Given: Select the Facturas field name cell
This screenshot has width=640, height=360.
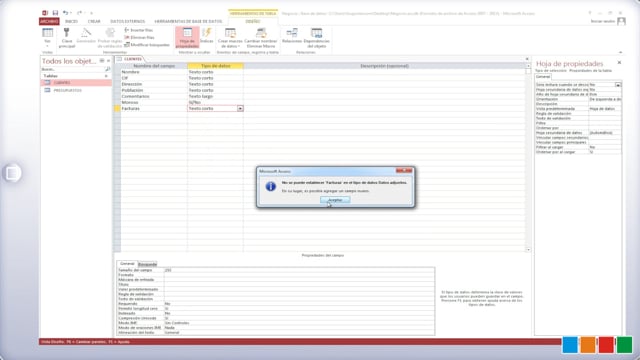Looking at the screenshot, I should point(154,109).
